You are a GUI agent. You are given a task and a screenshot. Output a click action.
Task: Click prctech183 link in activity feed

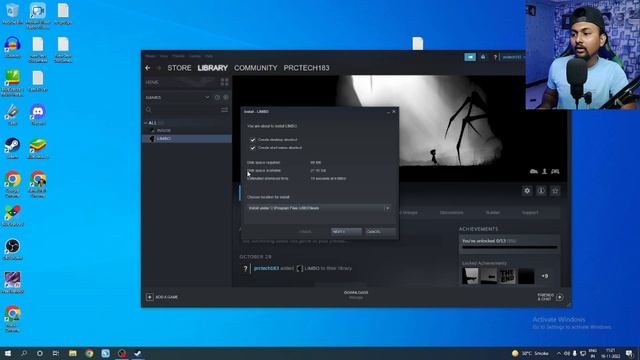[266, 268]
